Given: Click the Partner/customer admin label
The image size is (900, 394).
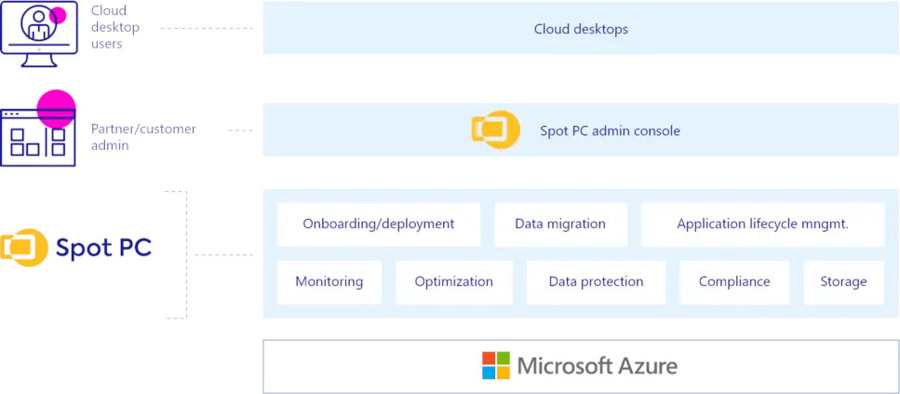Looking at the screenshot, I should [x=143, y=137].
